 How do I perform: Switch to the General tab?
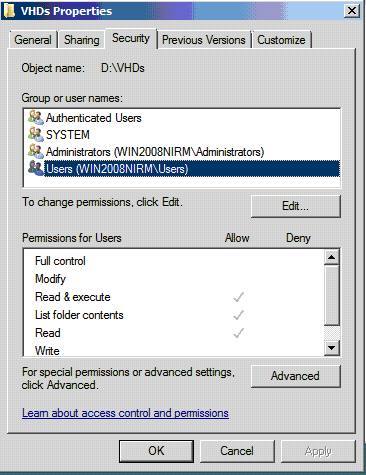[x=33, y=40]
